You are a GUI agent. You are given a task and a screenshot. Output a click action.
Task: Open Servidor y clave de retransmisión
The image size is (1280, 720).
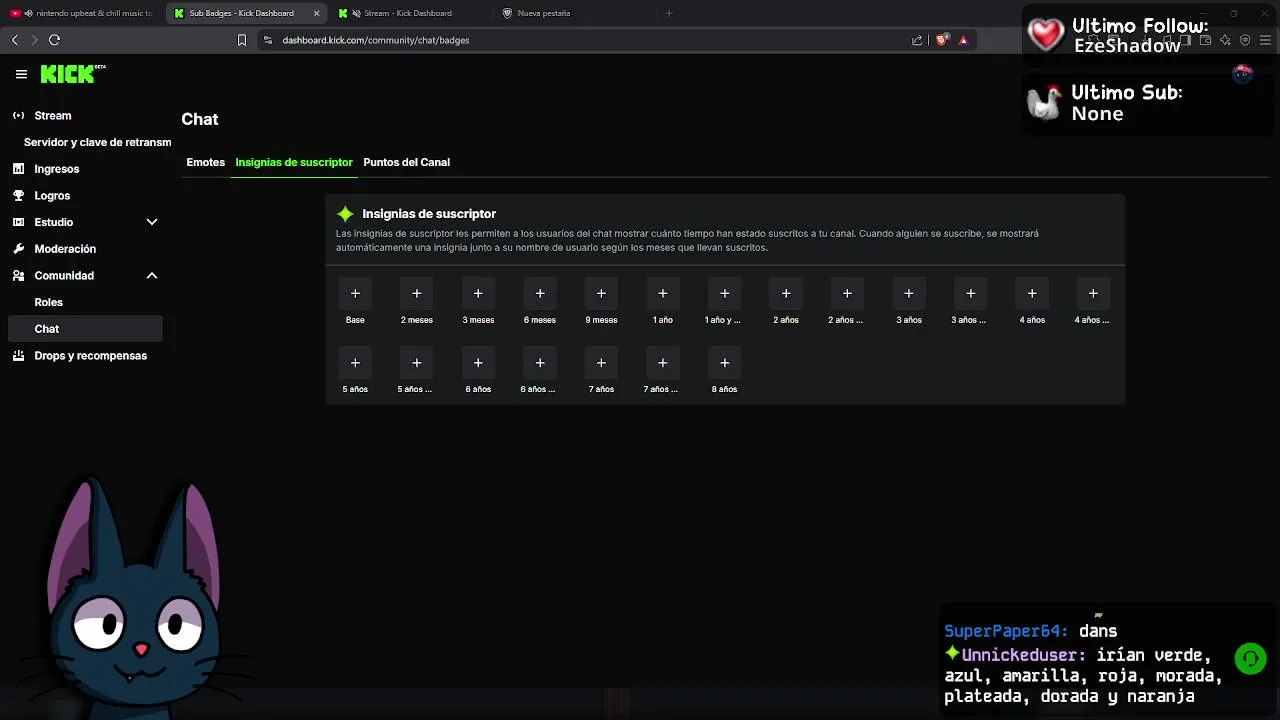click(x=97, y=142)
